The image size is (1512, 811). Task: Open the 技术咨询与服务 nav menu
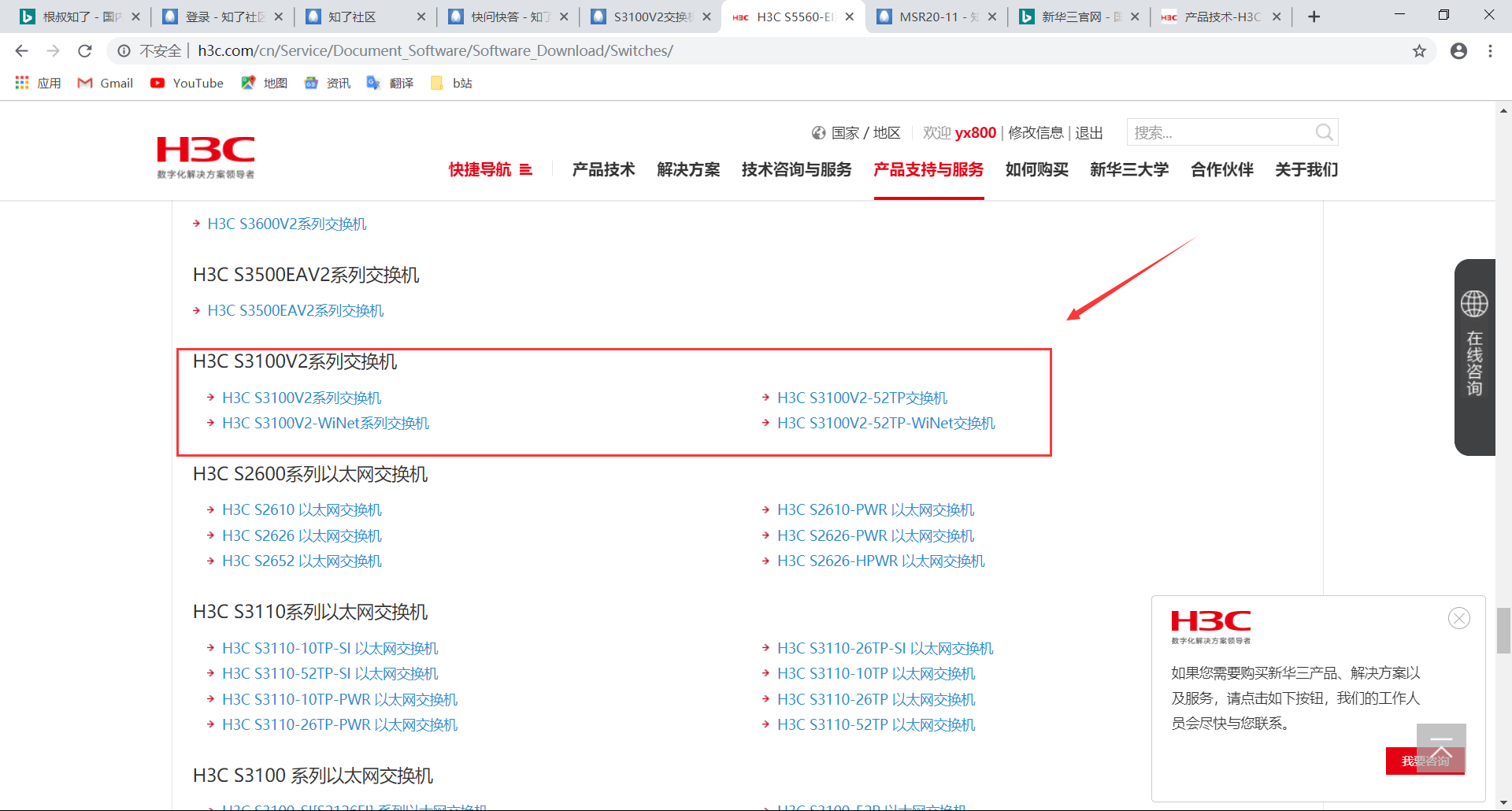pyautogui.click(x=796, y=169)
